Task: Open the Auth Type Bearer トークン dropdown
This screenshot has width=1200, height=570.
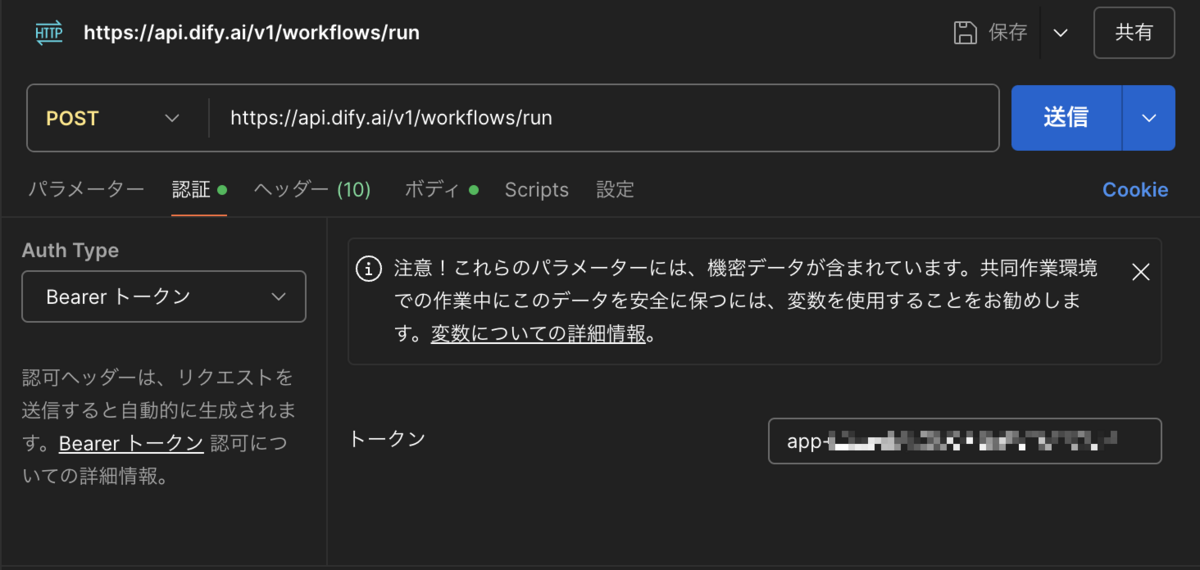Action: point(164,297)
